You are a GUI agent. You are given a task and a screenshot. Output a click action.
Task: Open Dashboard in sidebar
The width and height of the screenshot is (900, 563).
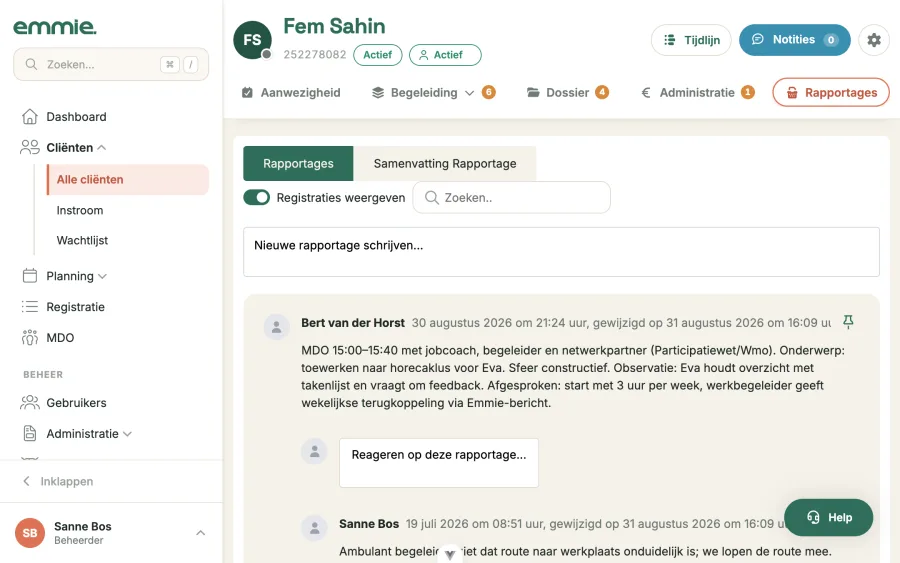tap(76, 117)
